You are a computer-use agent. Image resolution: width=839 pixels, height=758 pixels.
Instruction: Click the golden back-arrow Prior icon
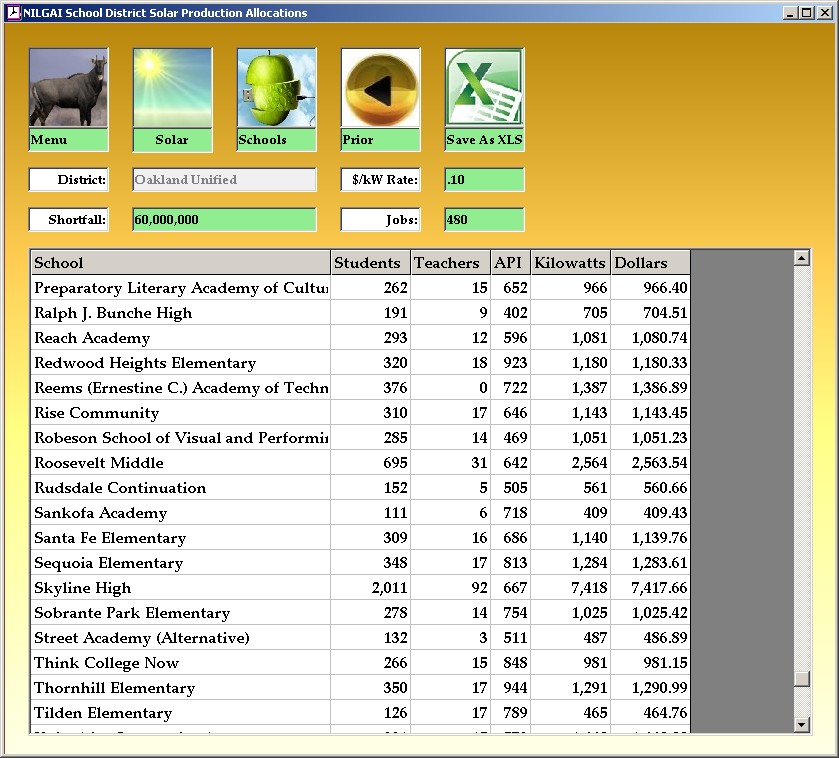click(x=380, y=88)
